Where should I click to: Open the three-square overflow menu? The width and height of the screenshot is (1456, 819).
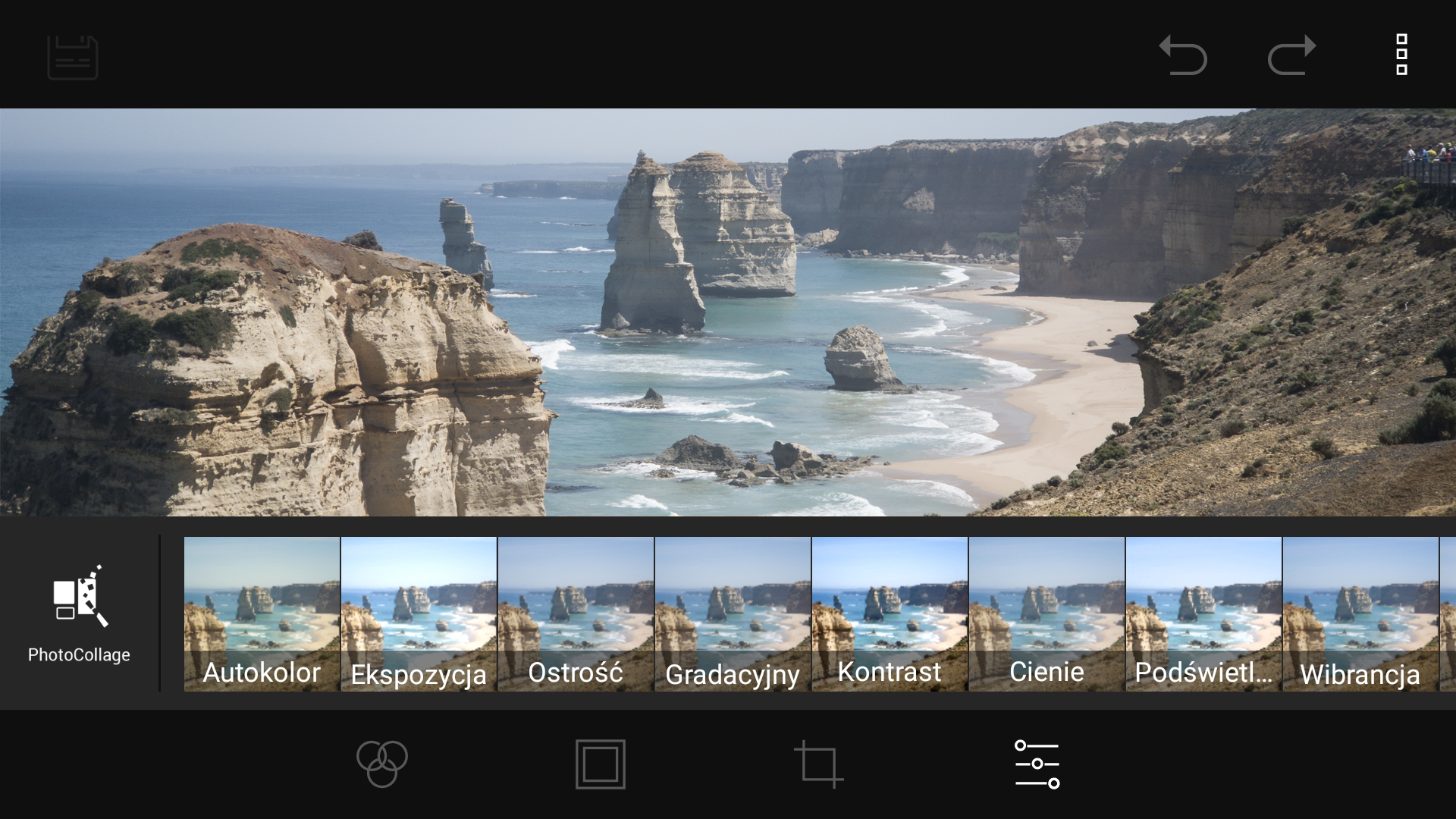tap(1401, 55)
